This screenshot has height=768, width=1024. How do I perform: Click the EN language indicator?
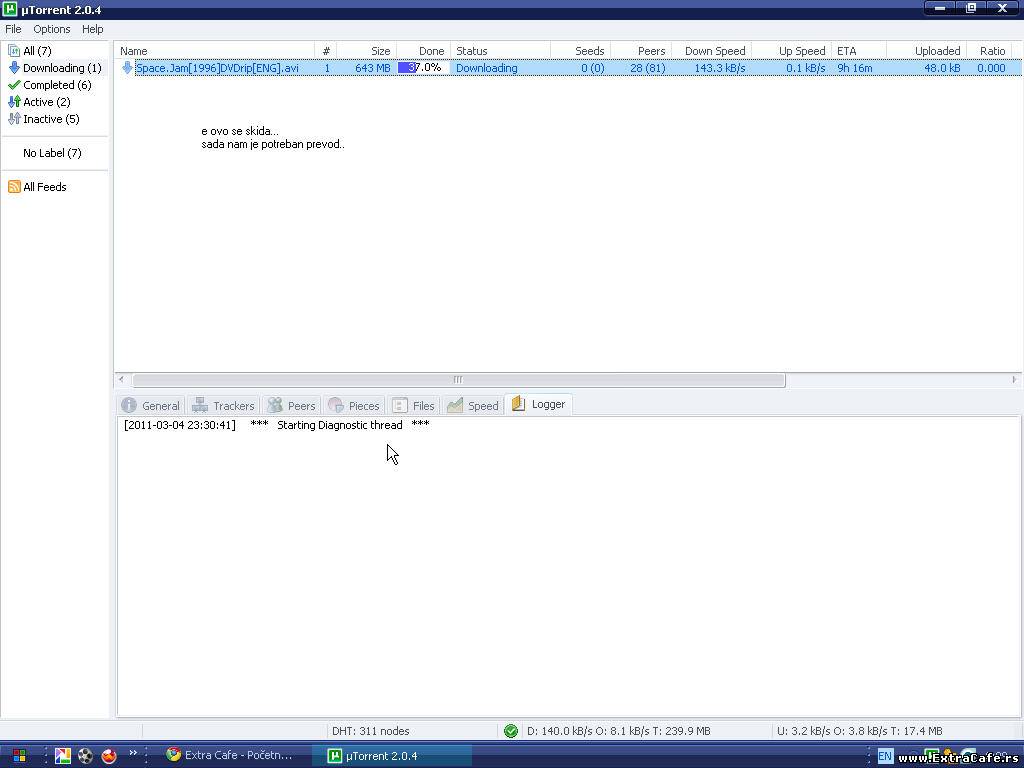pos(885,756)
